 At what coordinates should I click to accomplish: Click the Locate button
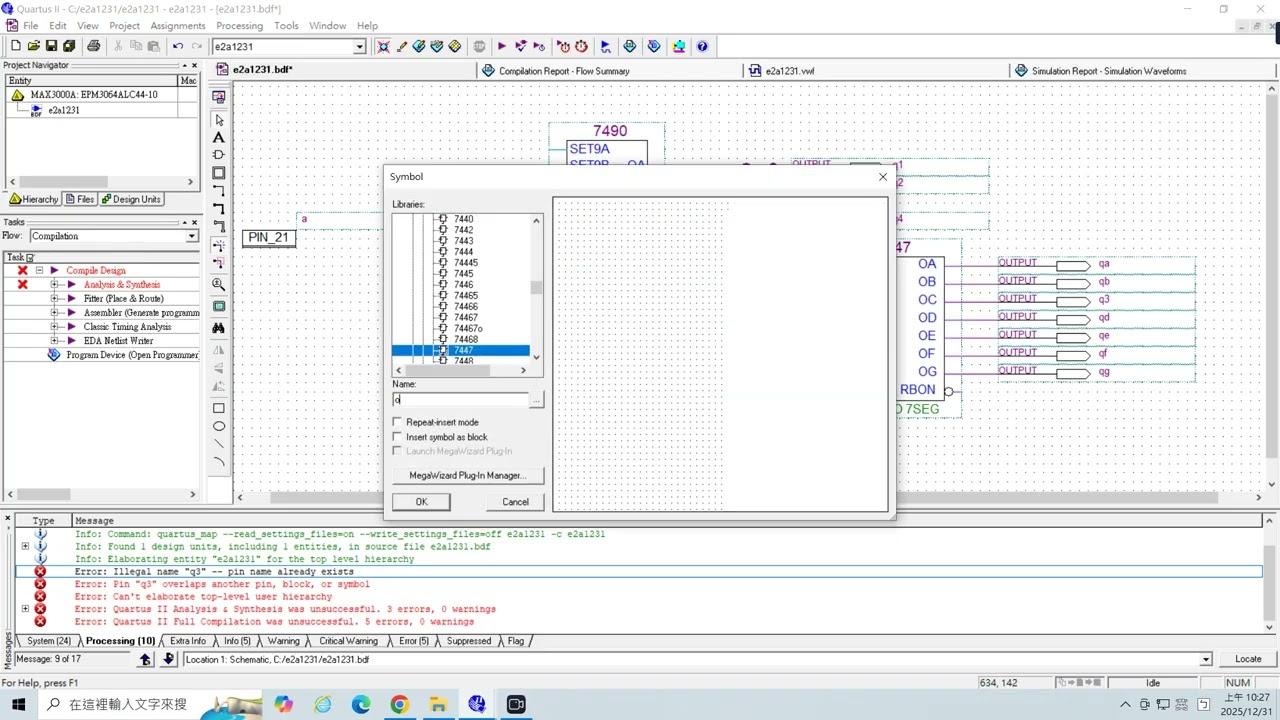point(1248,659)
